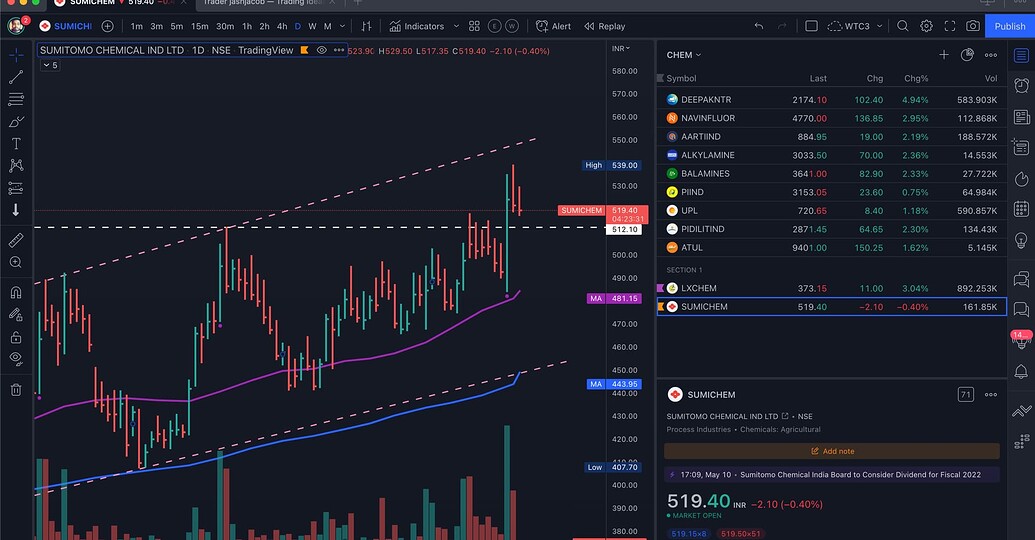Open the WTC3 saved layout dropdown
The height and width of the screenshot is (540, 1035).
(855, 26)
